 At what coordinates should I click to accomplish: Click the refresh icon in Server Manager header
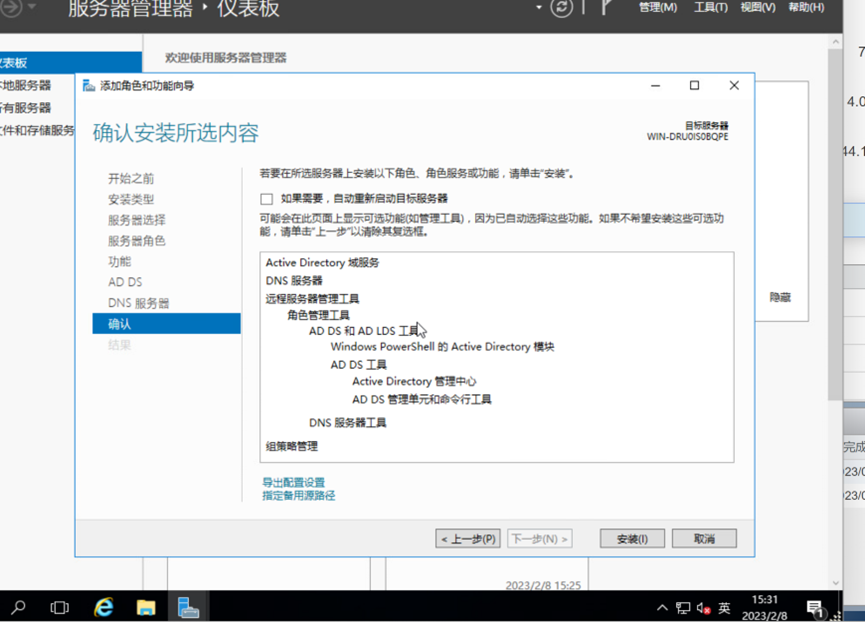tap(561, 8)
